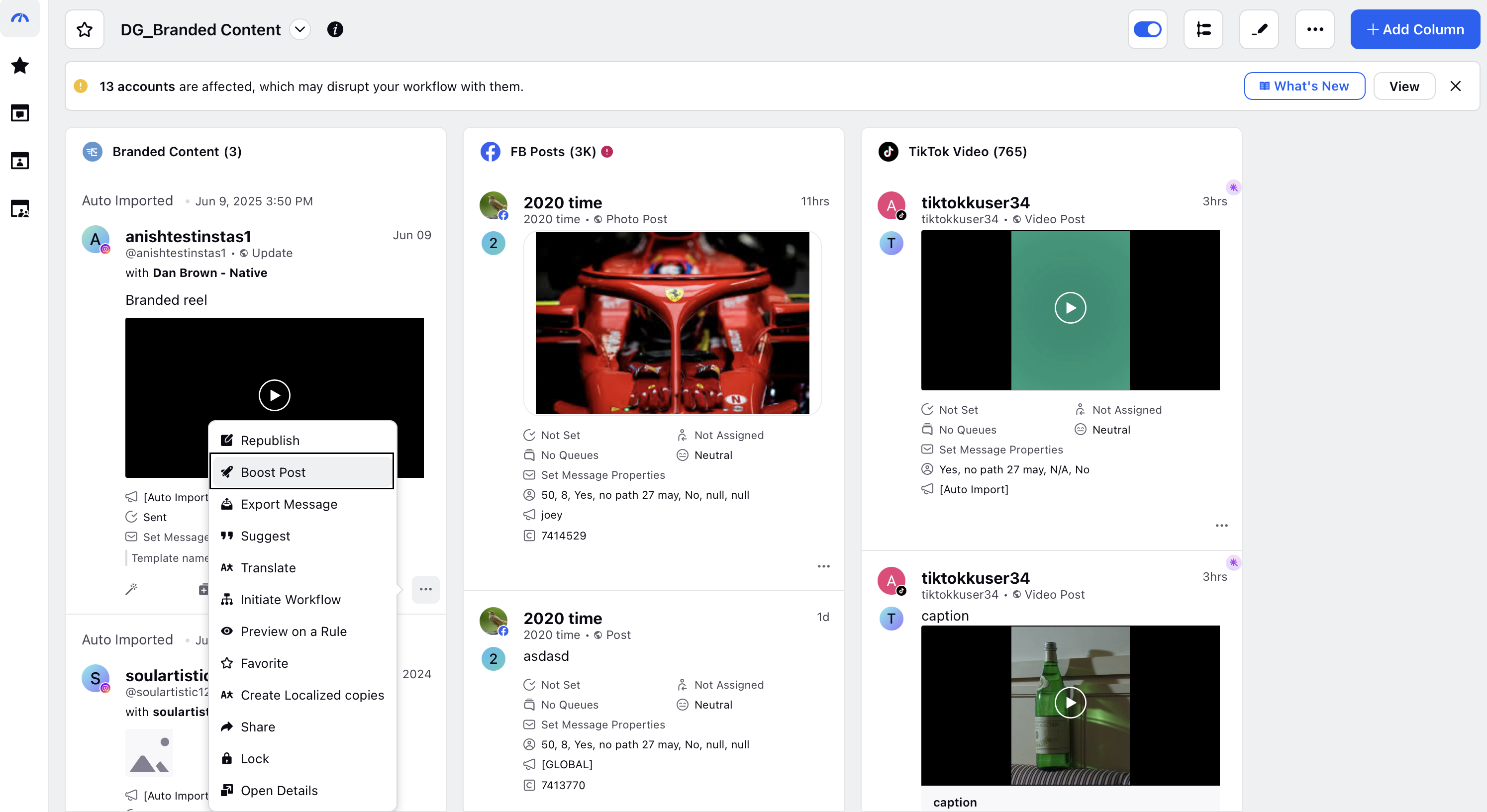Click the Add Column button

tap(1415, 29)
